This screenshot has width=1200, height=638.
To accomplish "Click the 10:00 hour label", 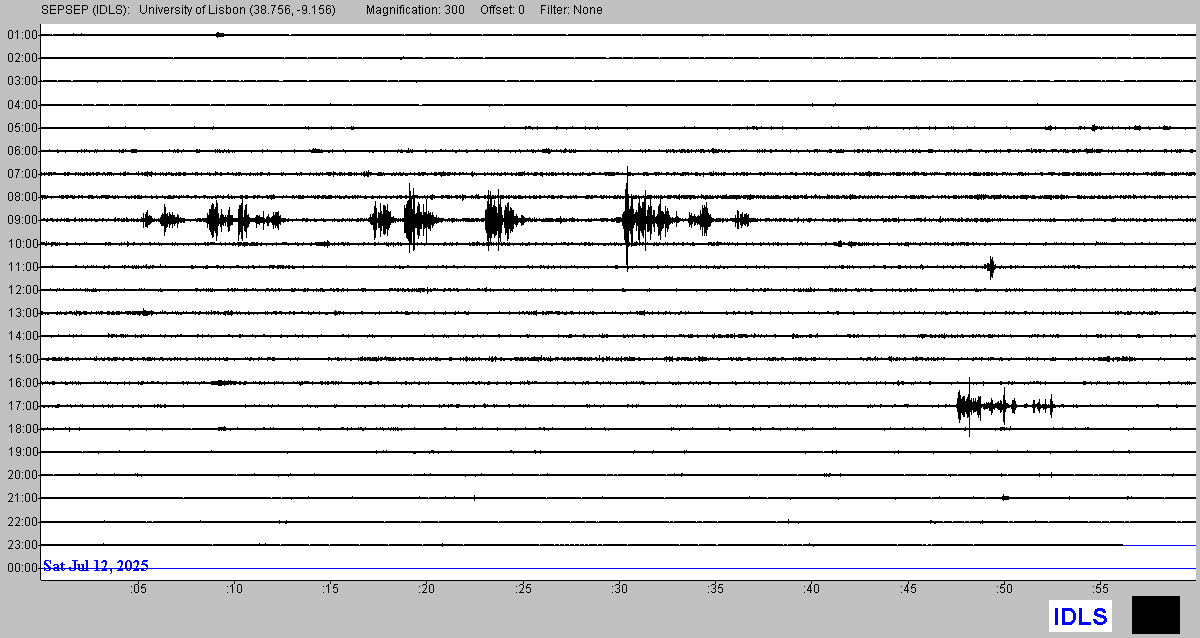I will (20, 244).
